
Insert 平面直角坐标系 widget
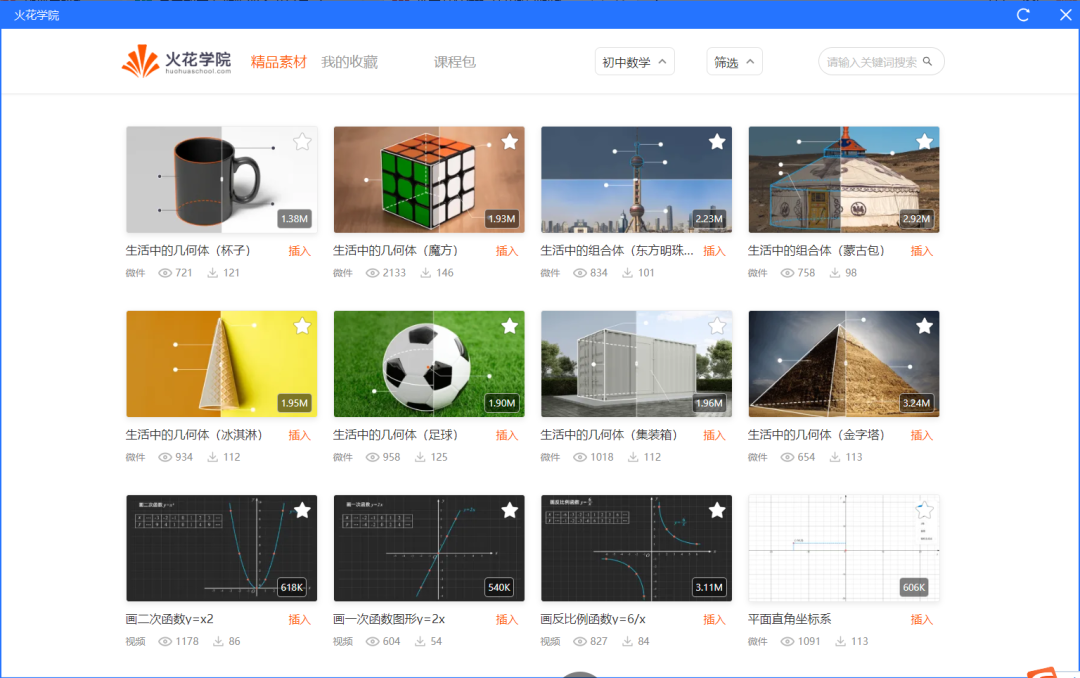pyautogui.click(x=922, y=619)
